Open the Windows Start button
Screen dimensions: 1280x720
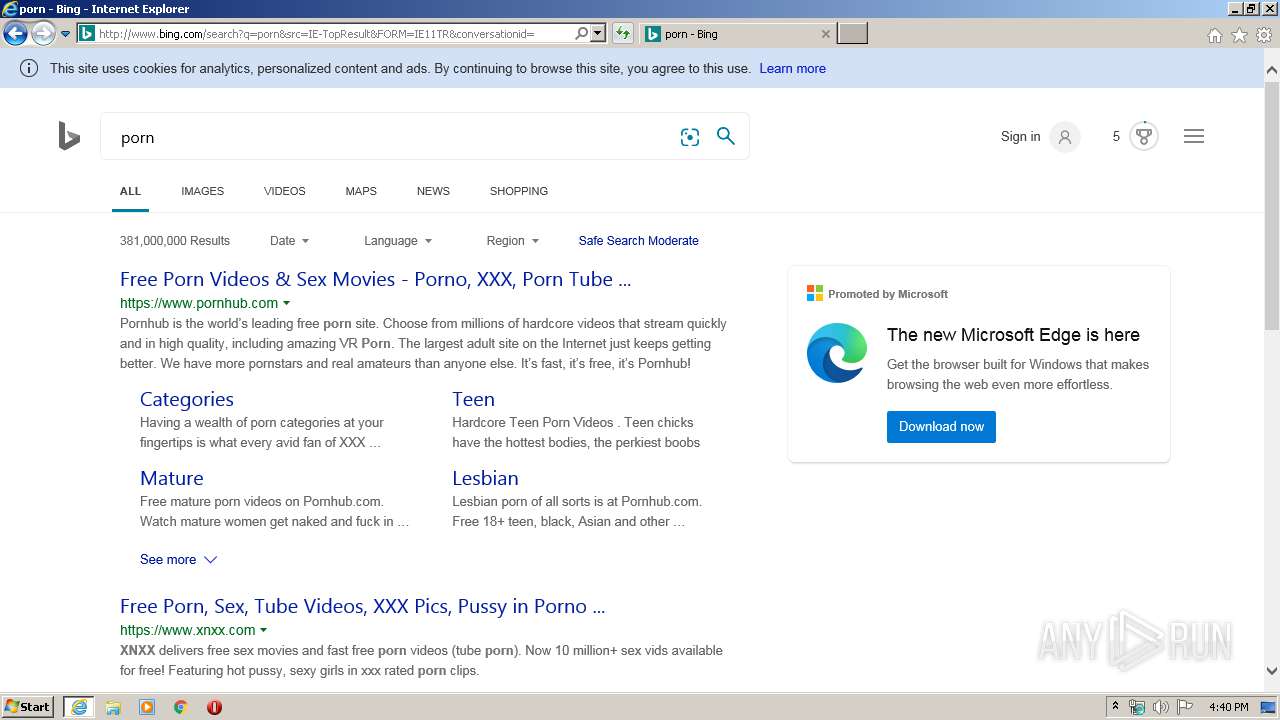click(28, 707)
